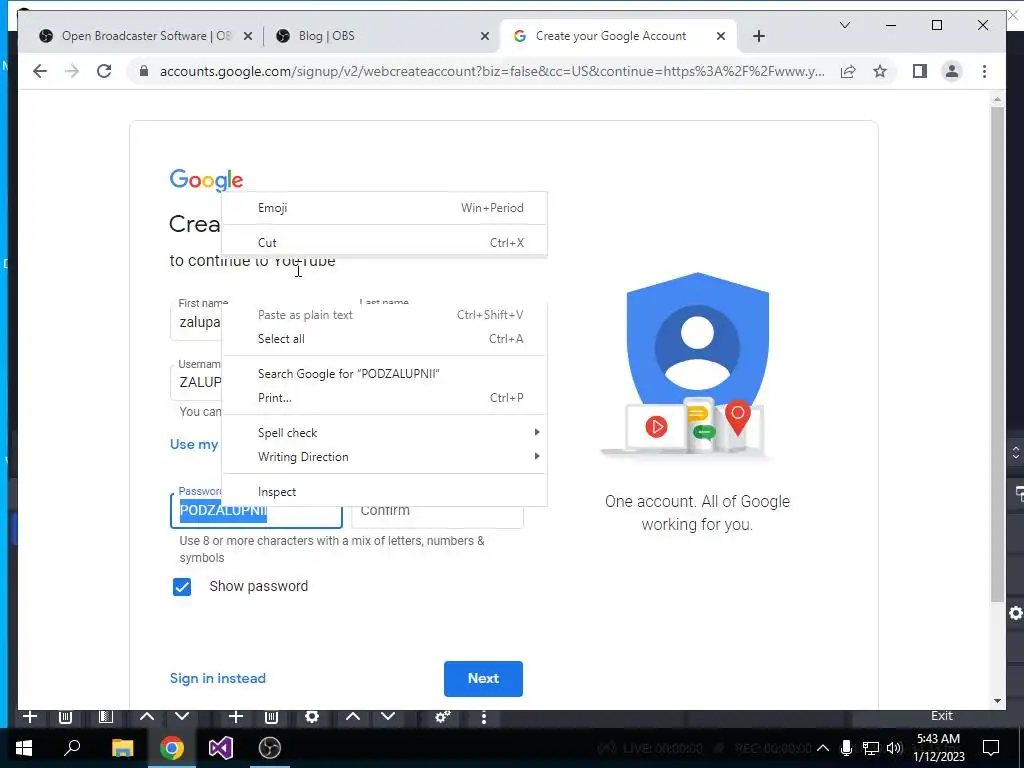Click the First name field containing zalupa

pos(196,322)
